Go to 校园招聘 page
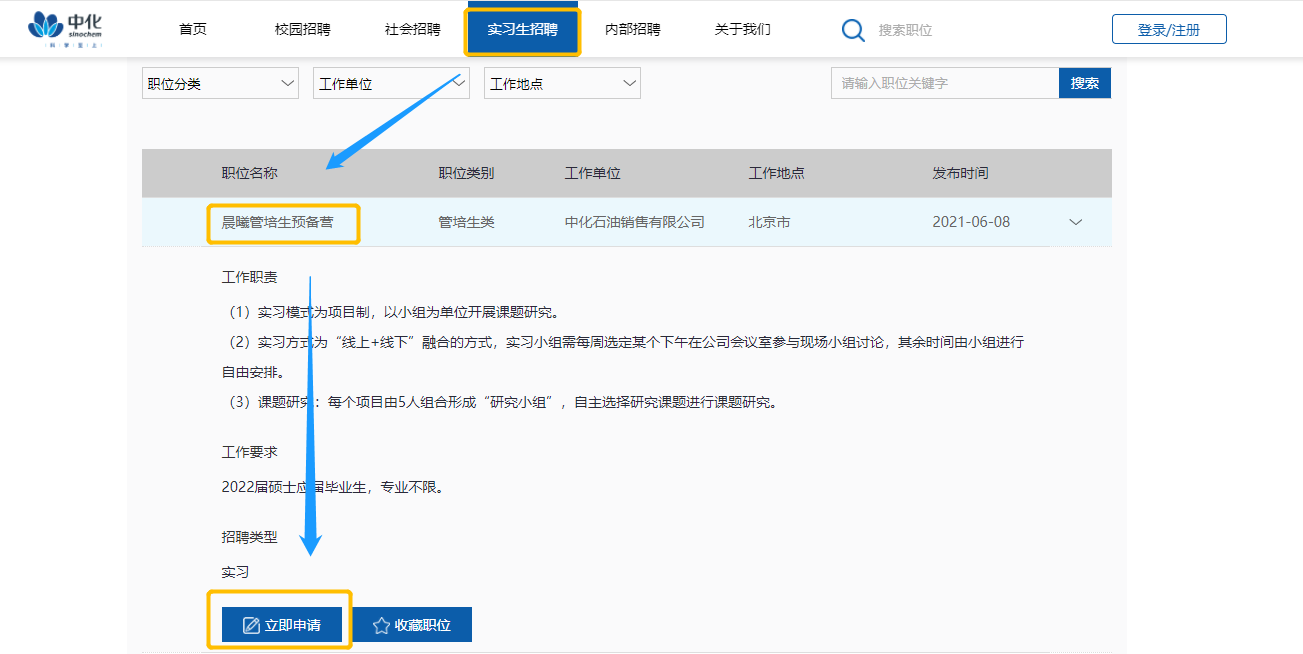This screenshot has height=654, width=1303. coord(302,29)
